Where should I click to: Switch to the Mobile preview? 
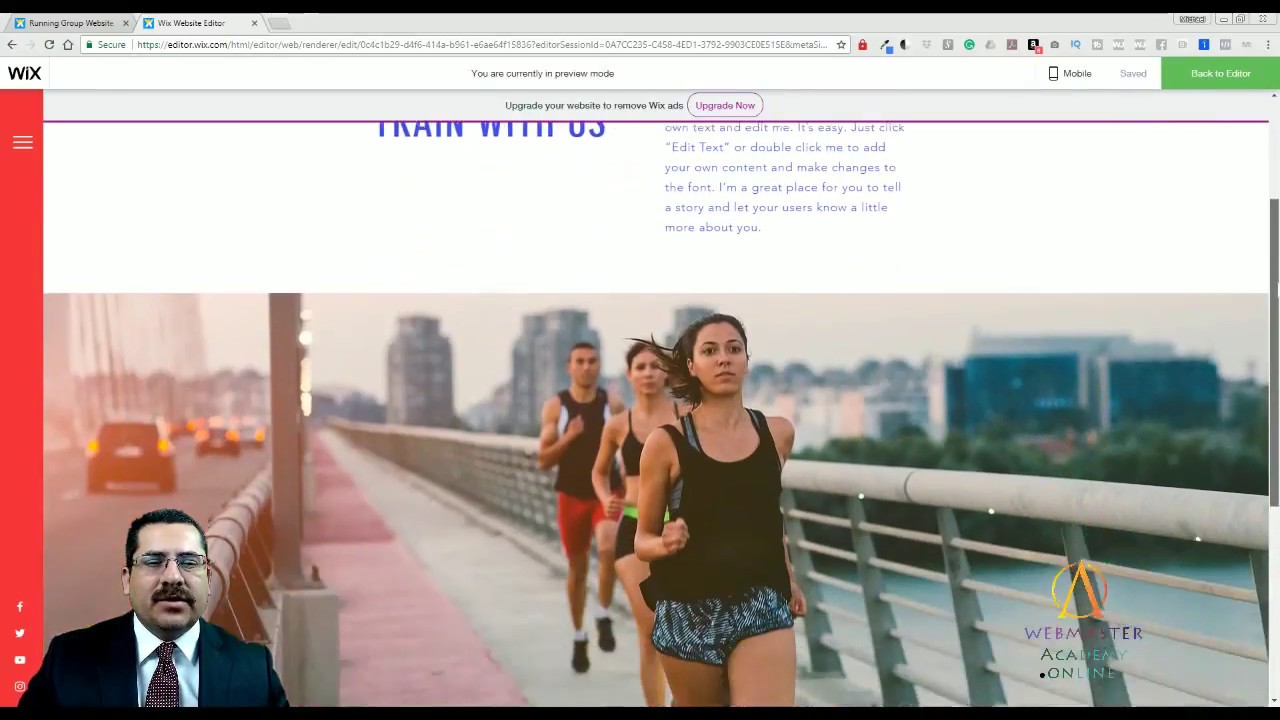tap(1069, 73)
